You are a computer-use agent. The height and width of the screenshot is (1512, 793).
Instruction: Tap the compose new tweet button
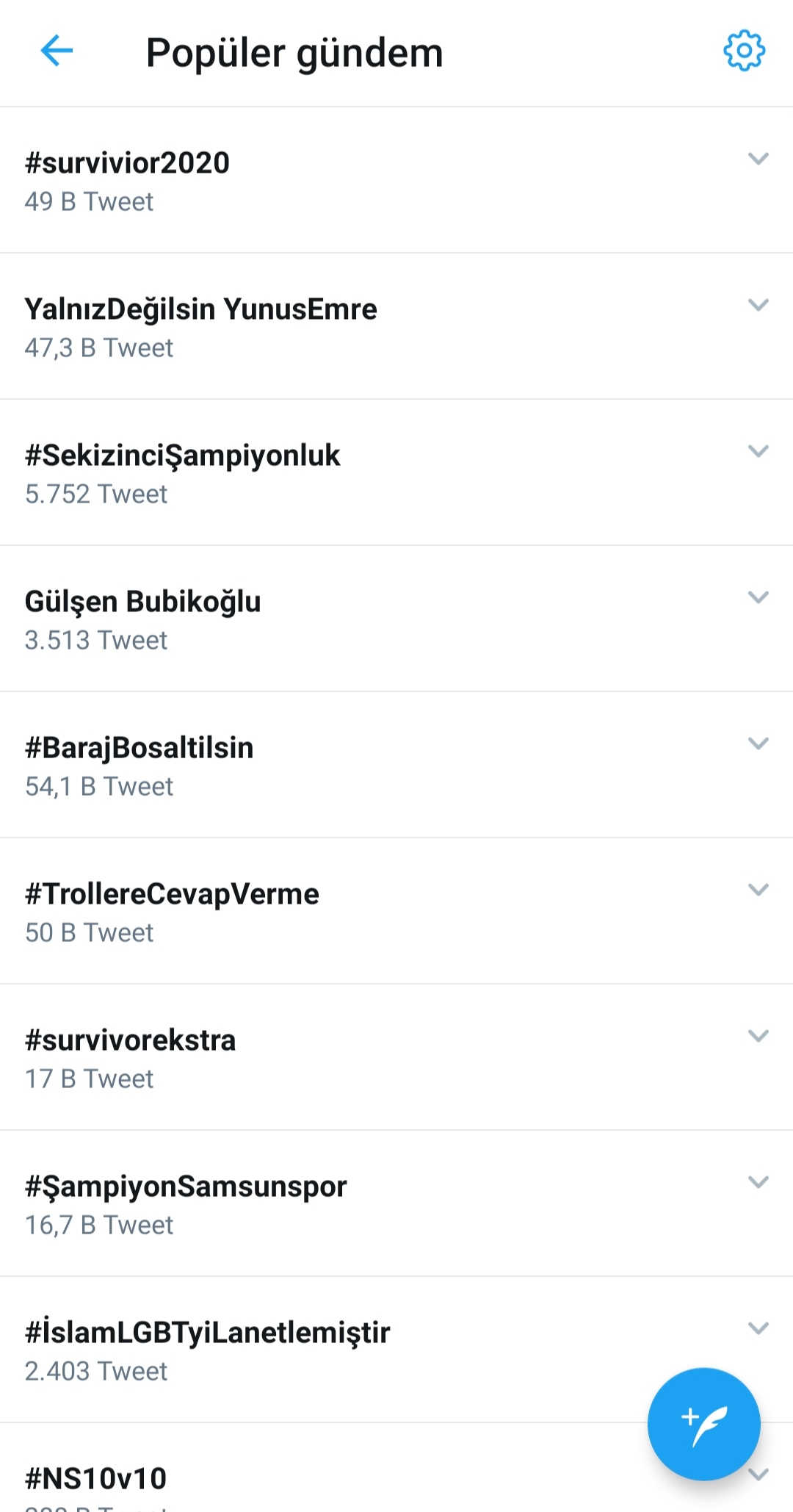703,1424
